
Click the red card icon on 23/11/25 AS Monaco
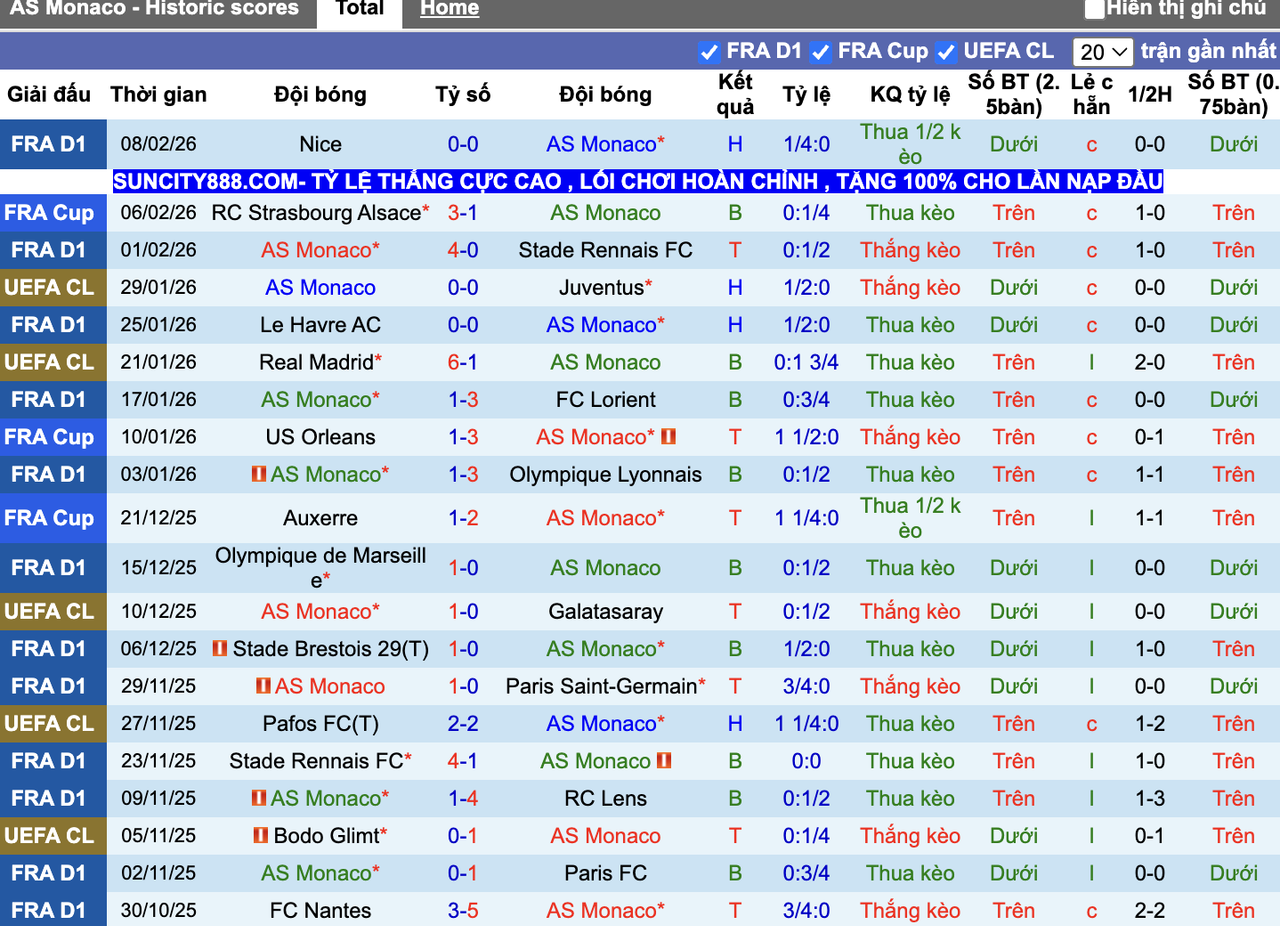coord(664,761)
